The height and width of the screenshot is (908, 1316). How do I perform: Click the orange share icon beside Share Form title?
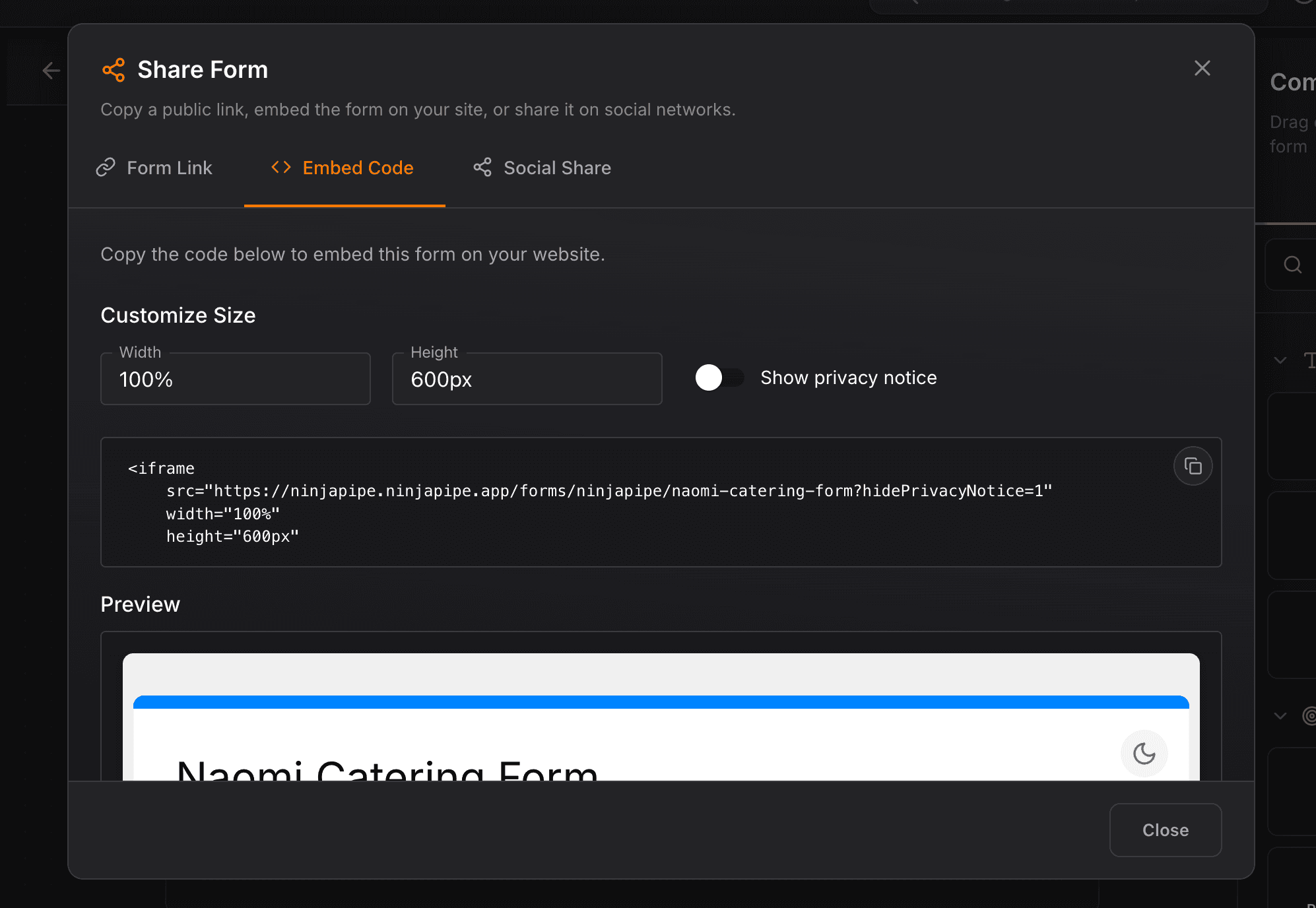click(x=114, y=69)
